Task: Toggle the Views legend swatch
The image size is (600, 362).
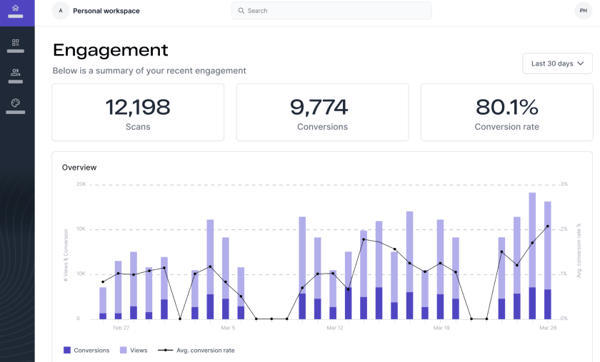Action: (123, 350)
